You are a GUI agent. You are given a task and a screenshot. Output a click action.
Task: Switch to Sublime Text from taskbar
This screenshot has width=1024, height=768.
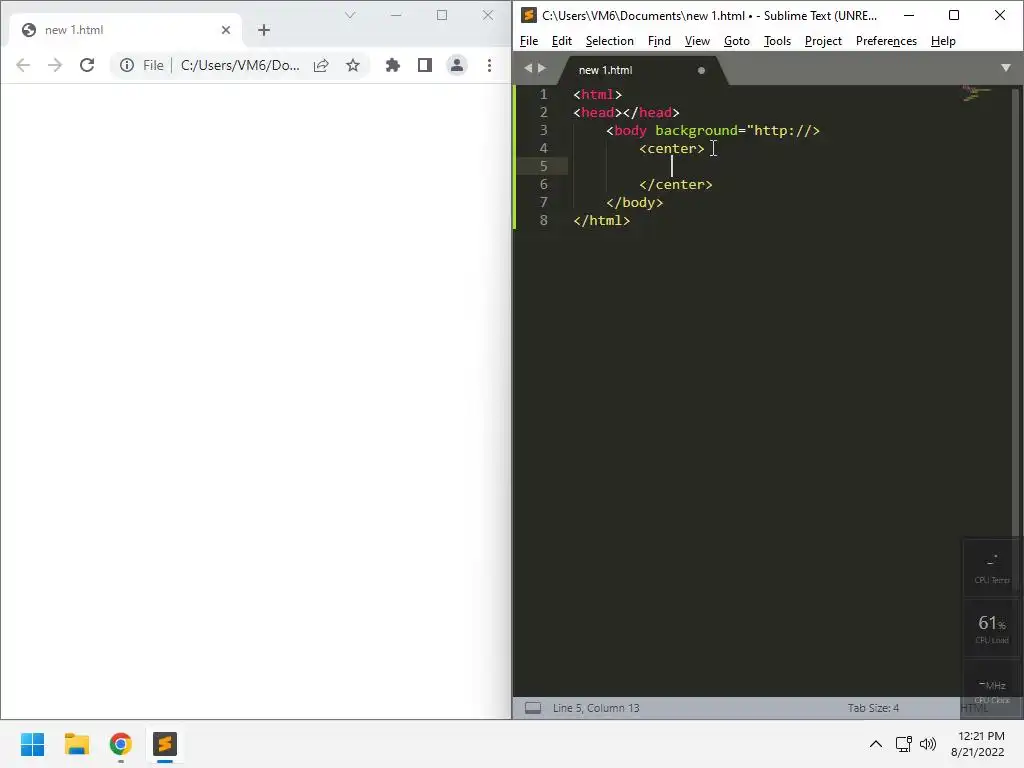165,744
